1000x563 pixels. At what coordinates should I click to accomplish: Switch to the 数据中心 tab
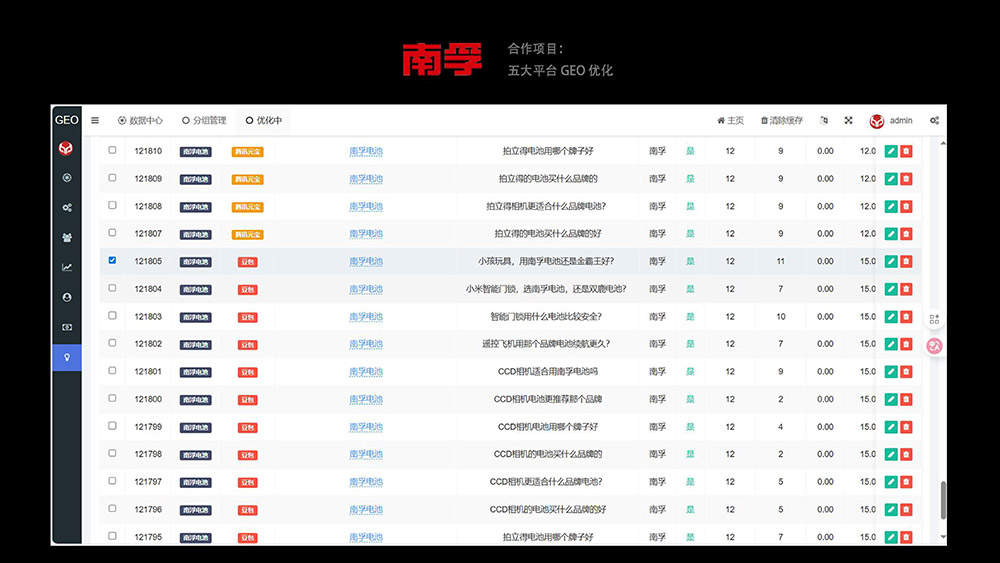(x=140, y=121)
